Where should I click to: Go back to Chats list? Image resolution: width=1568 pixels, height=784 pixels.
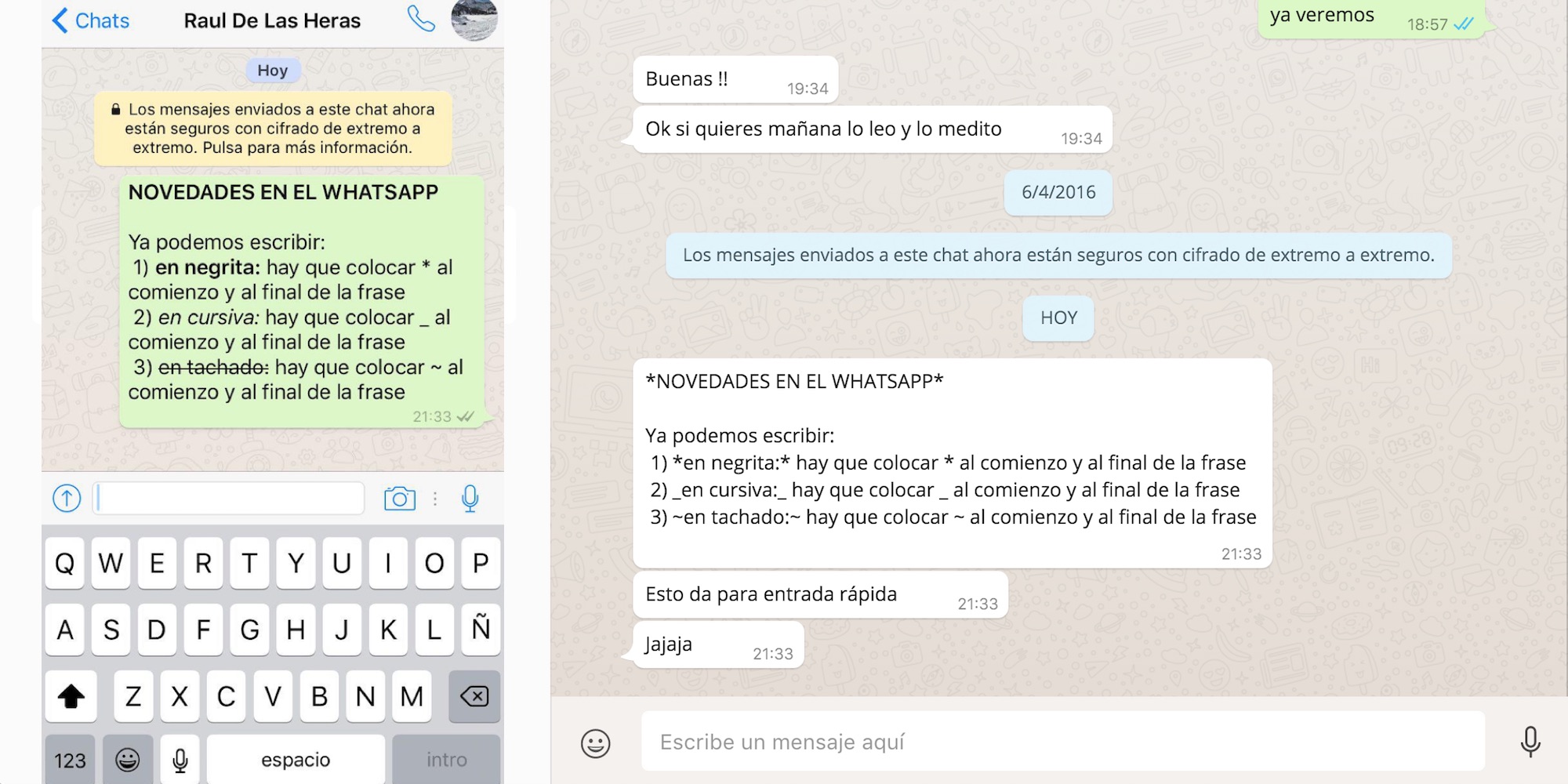(x=91, y=20)
